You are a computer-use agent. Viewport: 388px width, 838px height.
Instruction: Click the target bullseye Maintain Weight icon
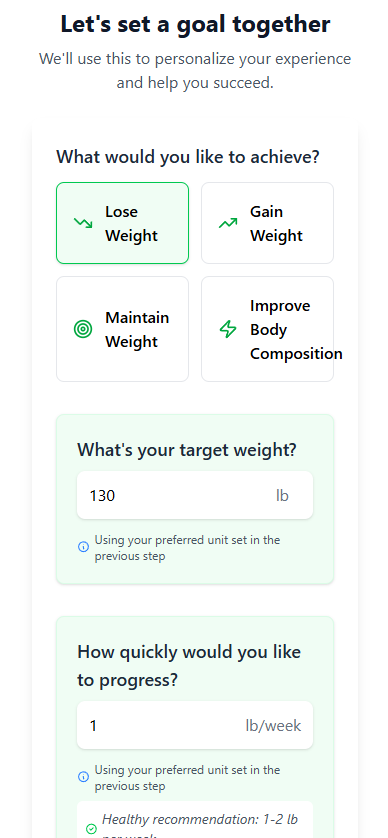[83, 329]
